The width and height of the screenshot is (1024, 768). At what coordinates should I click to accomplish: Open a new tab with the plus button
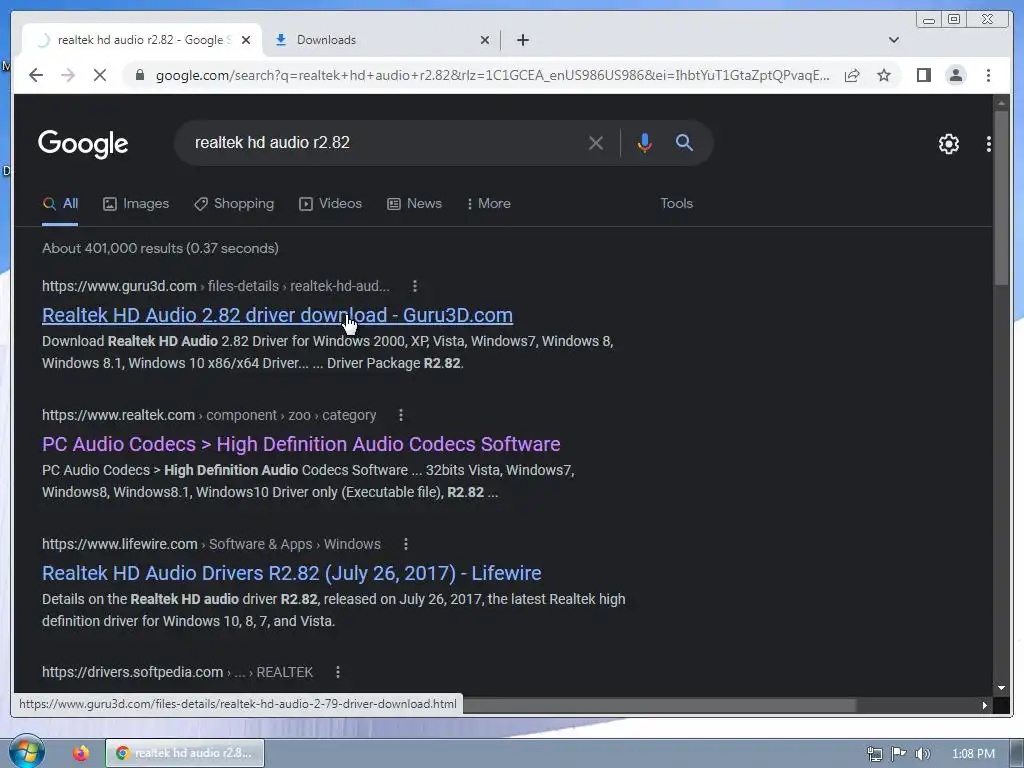pyautogui.click(x=522, y=40)
